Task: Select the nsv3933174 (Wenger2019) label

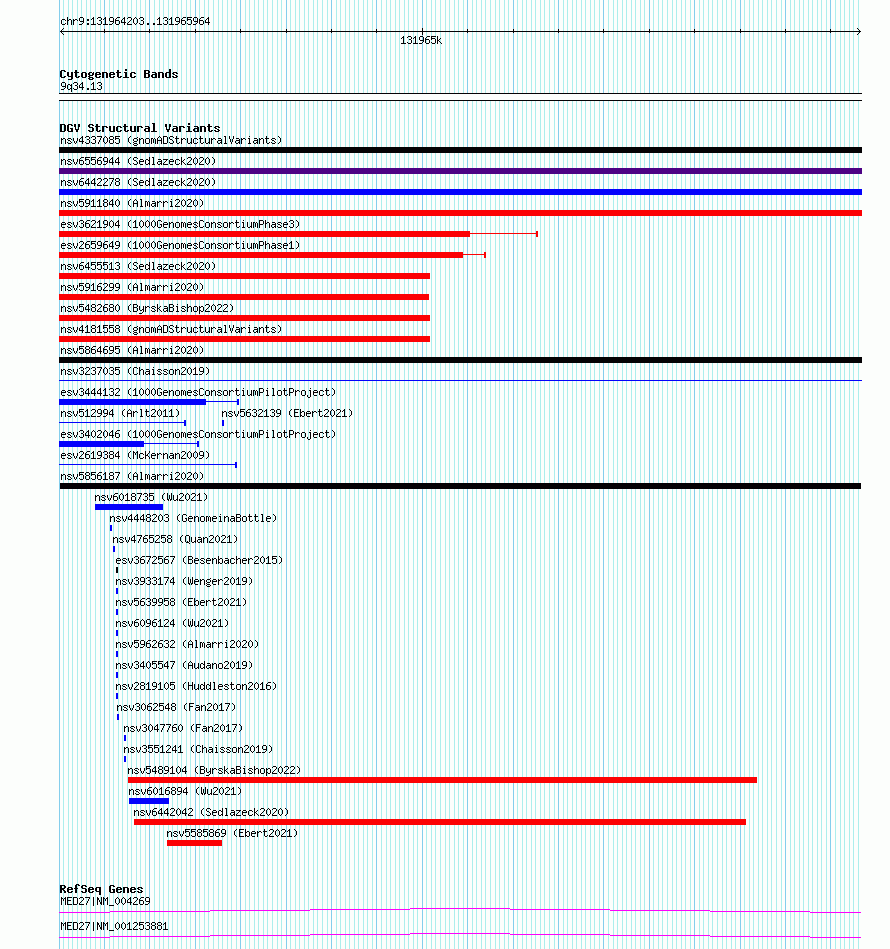Action: (184, 582)
